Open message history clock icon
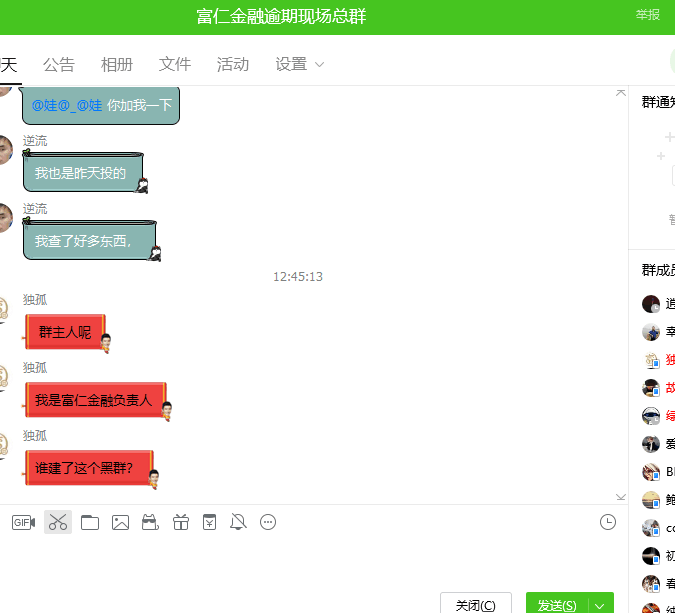The height and width of the screenshot is (613, 675). point(607,522)
